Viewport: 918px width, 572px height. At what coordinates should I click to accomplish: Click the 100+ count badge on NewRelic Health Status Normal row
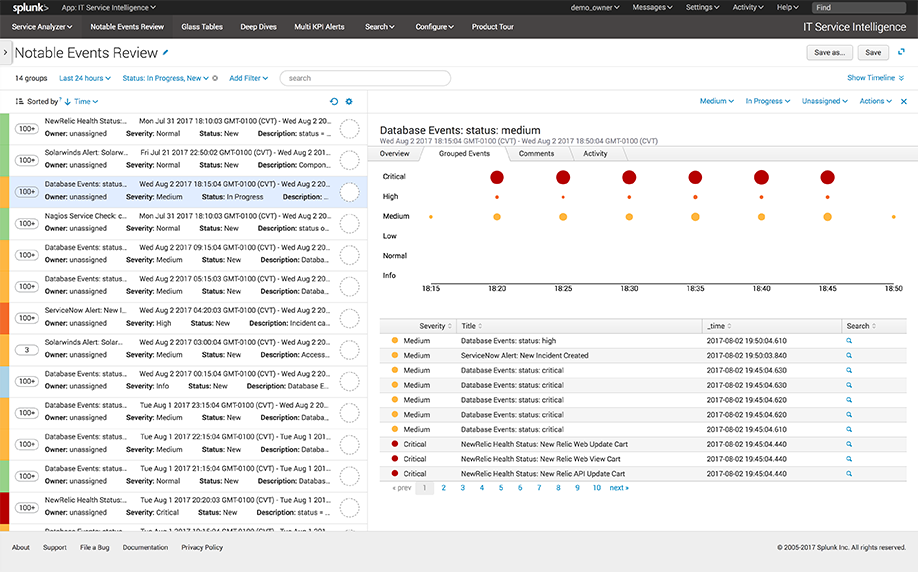click(x=26, y=129)
